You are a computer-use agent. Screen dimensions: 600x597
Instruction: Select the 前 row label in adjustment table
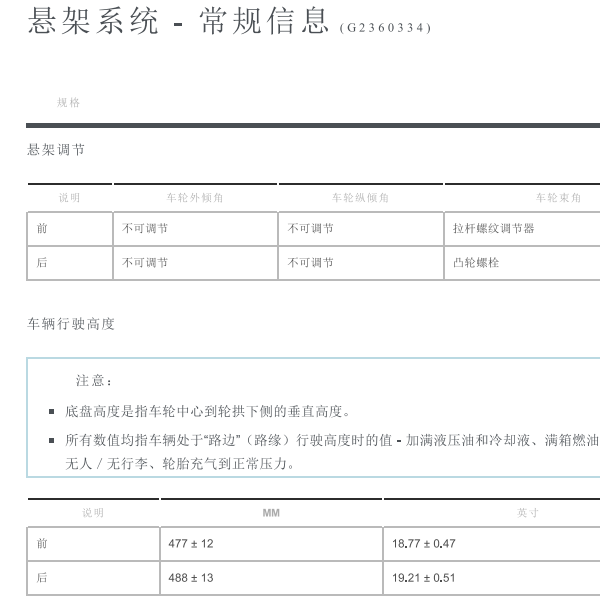click(42, 228)
